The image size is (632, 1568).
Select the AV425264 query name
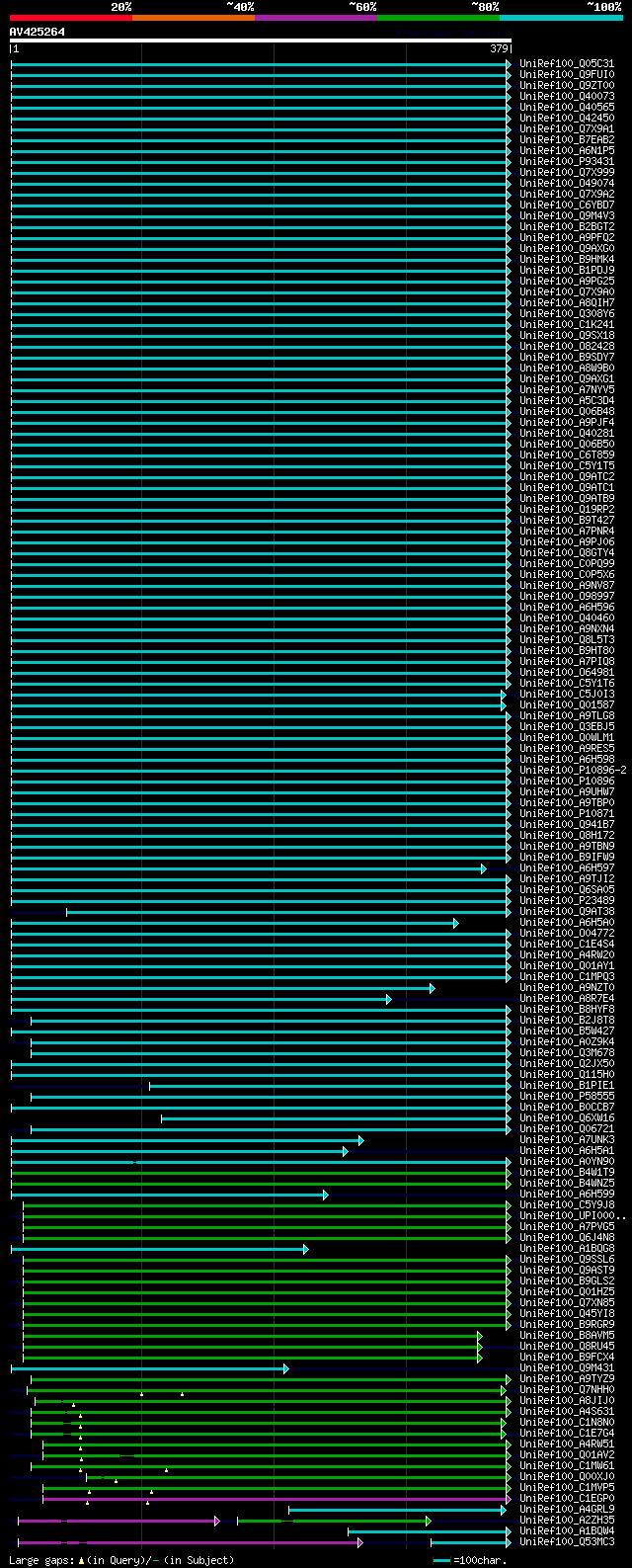click(x=38, y=32)
